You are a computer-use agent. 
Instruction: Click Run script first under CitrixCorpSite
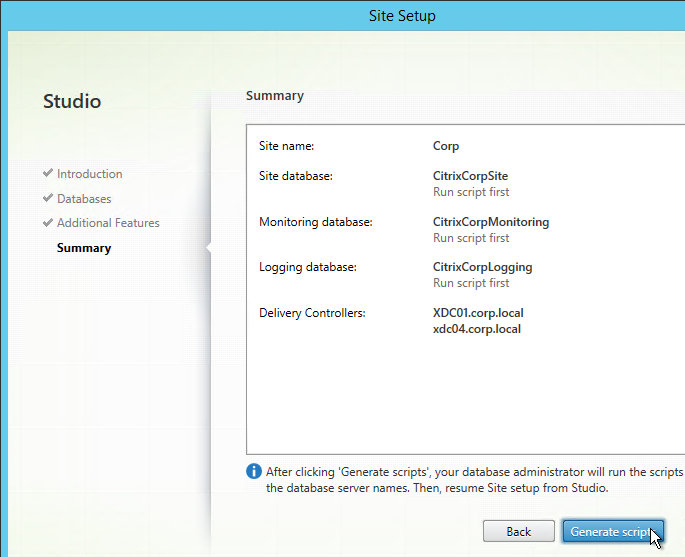[x=471, y=192]
